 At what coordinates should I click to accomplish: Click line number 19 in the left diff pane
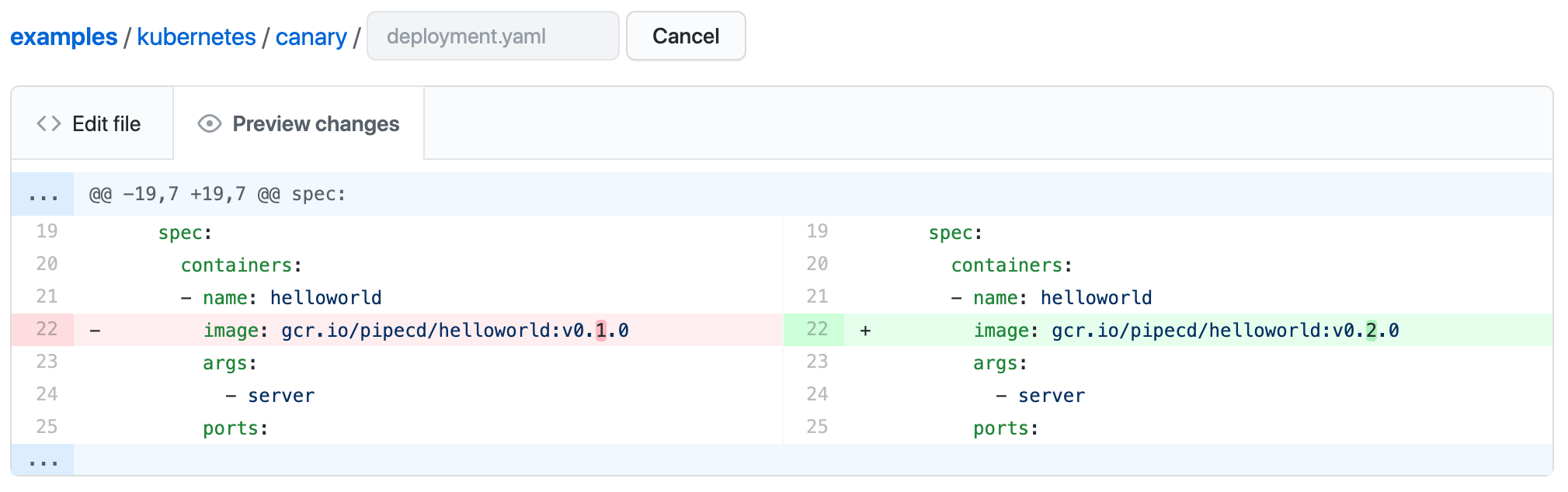(x=47, y=231)
